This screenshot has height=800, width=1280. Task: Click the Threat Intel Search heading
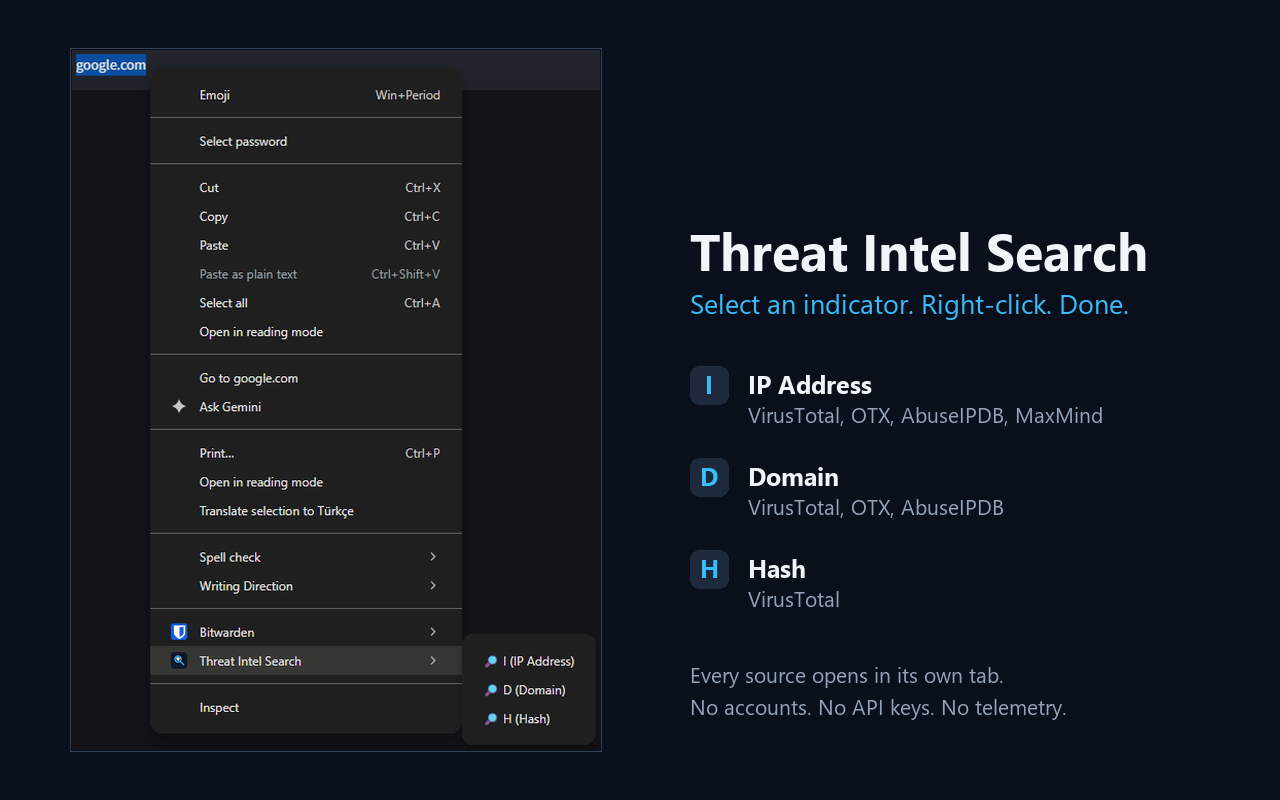[918, 253]
